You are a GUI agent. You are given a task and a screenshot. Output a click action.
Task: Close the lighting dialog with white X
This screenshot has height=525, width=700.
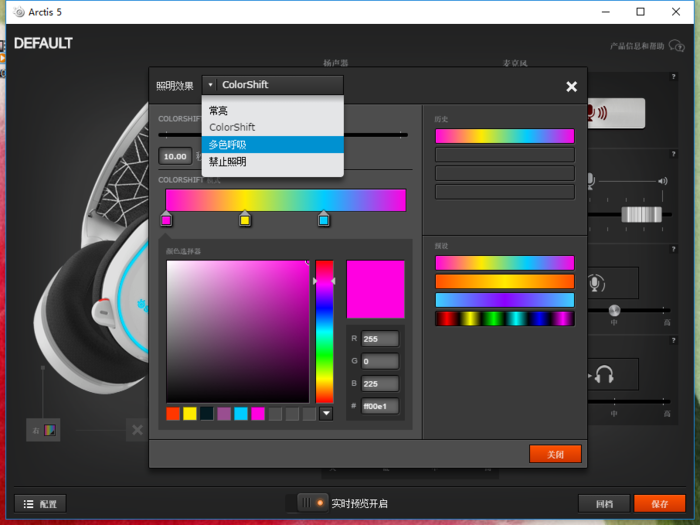(571, 87)
